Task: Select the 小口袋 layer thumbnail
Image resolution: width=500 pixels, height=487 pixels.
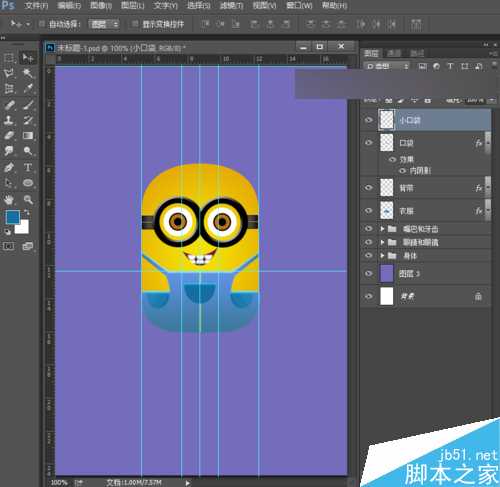Action: (387, 119)
